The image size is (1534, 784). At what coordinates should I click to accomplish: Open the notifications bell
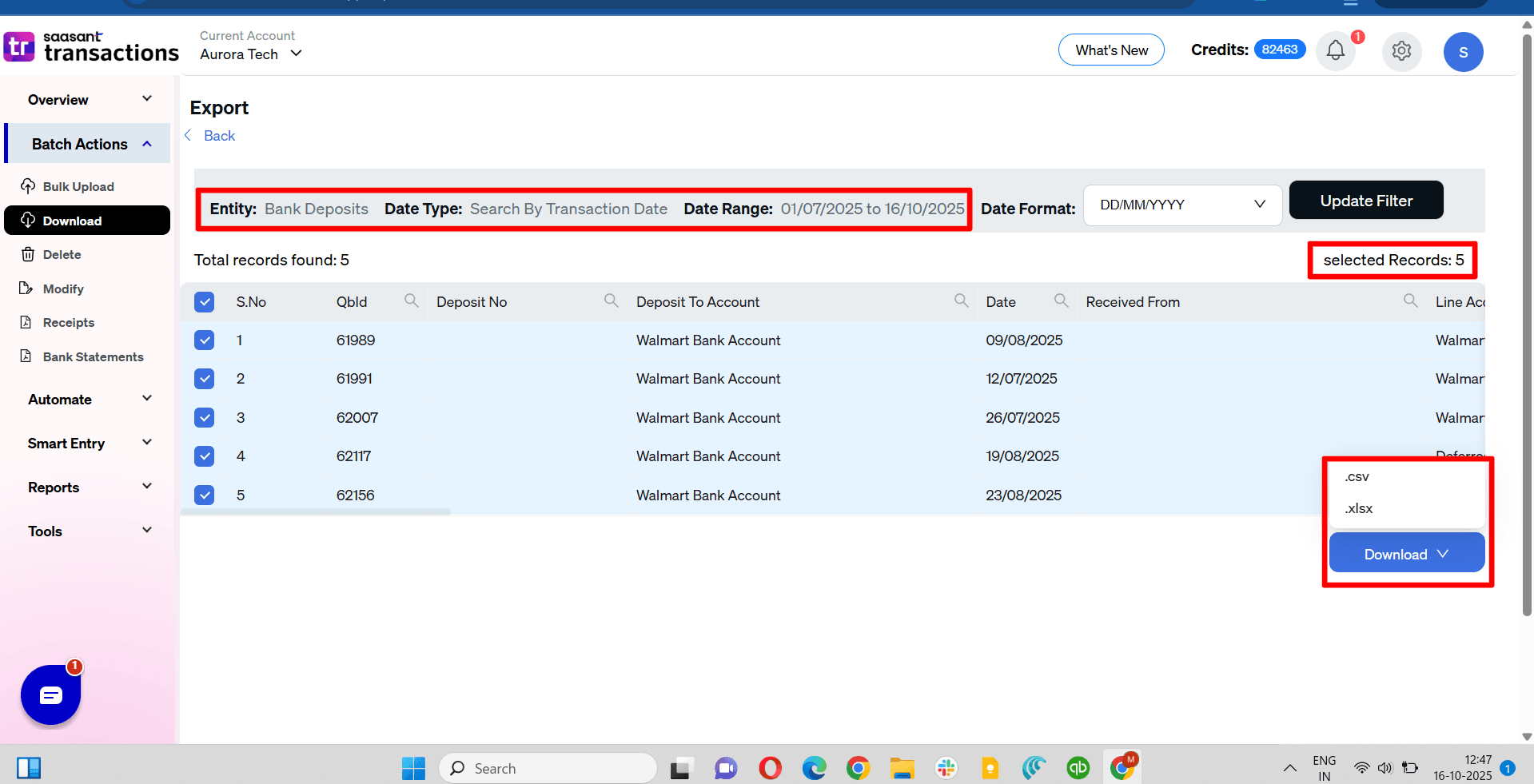coord(1335,50)
